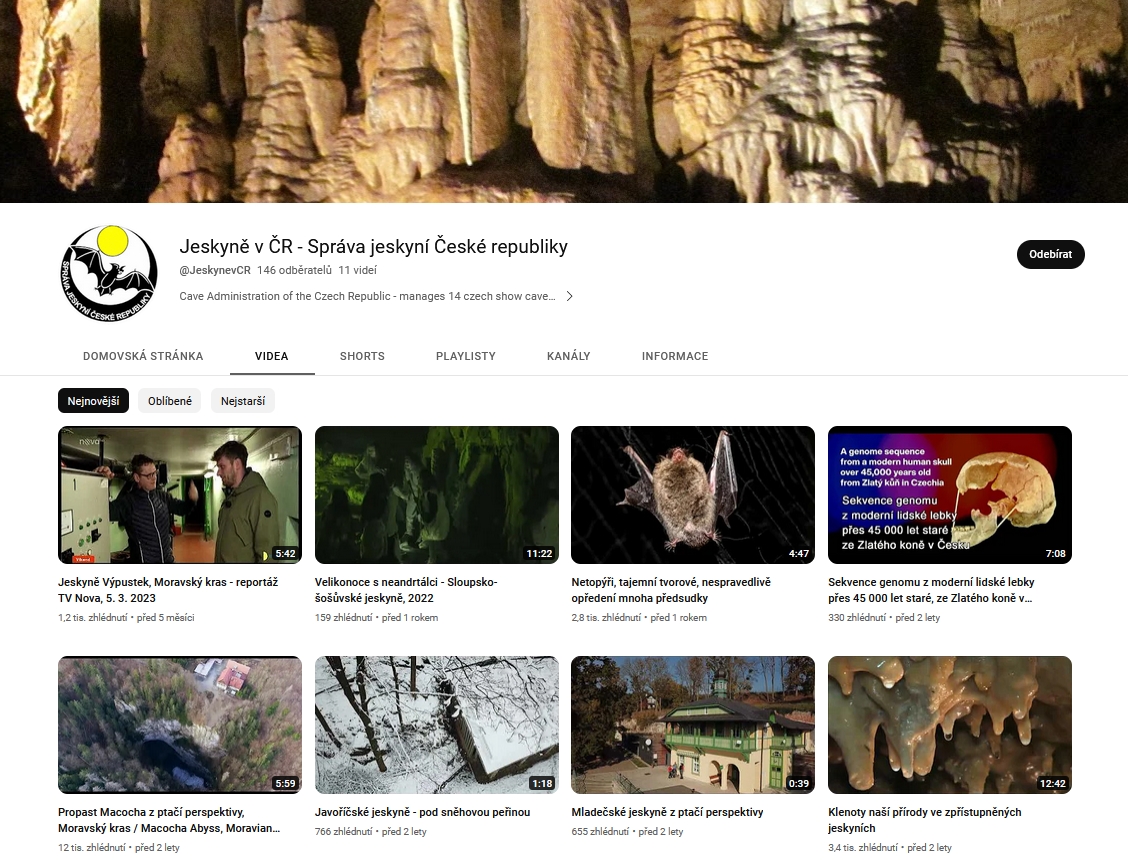Select the Nejnovější sort chip

(x=93, y=401)
